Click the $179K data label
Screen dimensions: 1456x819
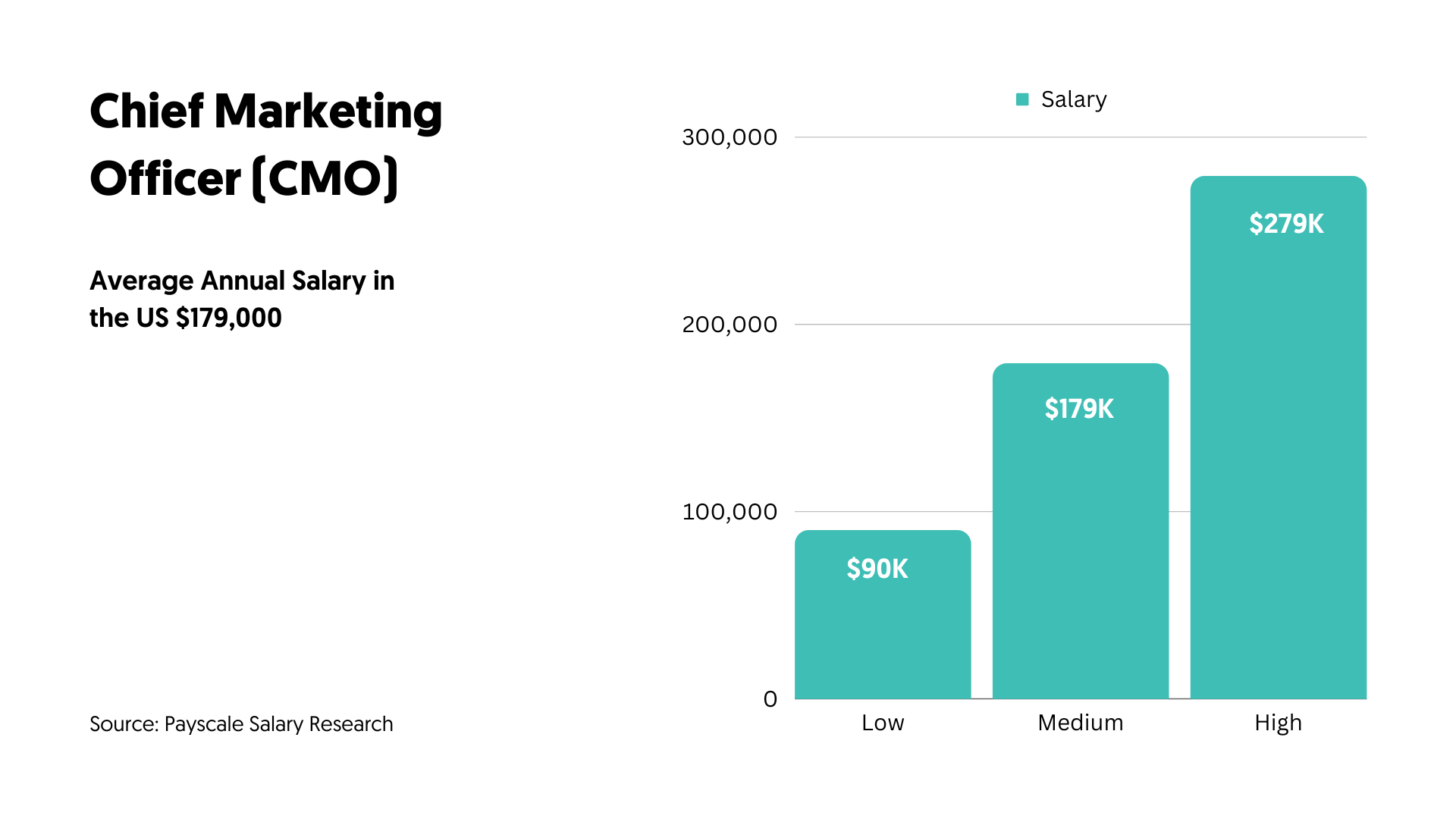tap(1079, 409)
